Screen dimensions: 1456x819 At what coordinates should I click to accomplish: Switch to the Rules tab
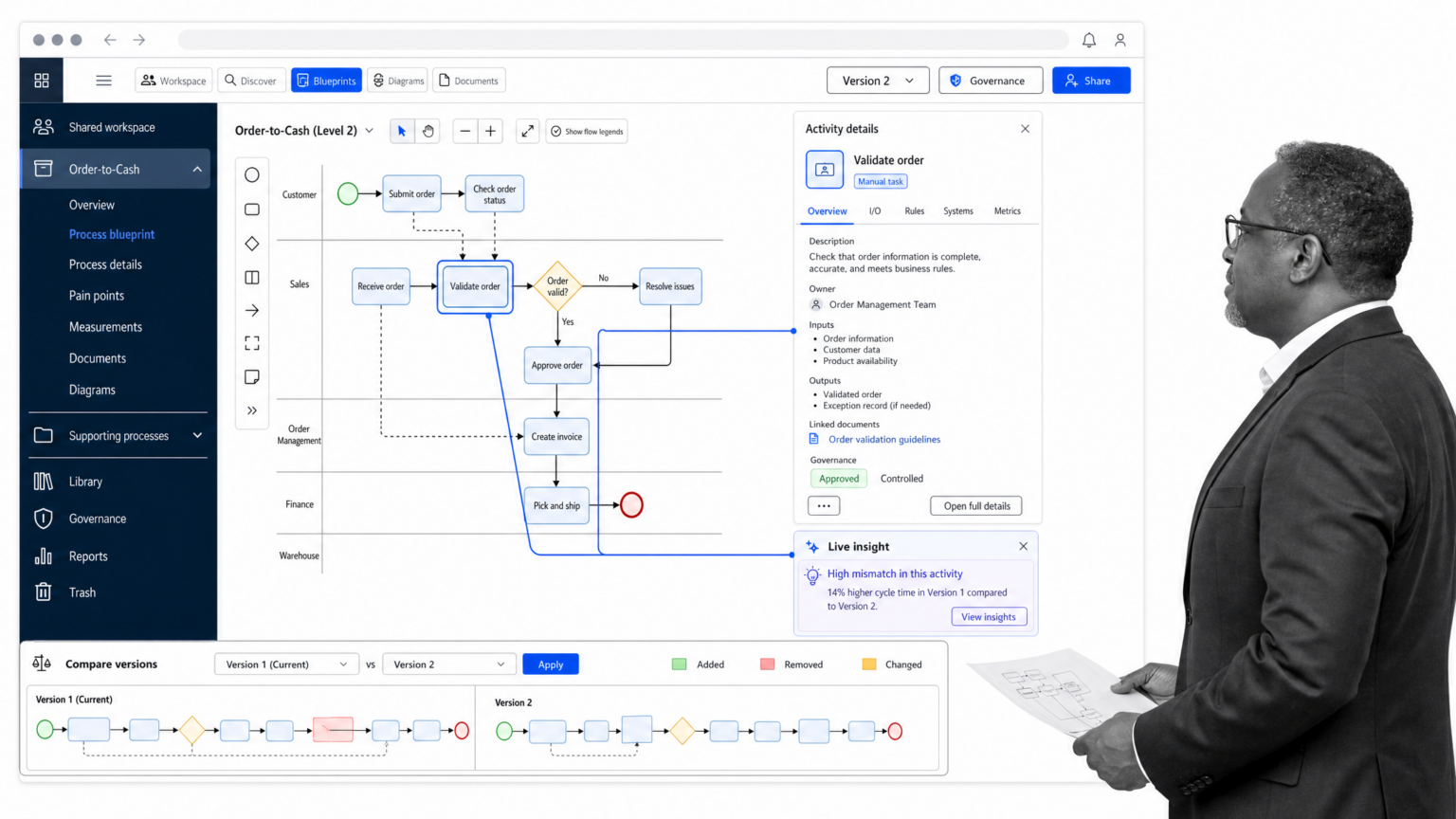point(914,211)
